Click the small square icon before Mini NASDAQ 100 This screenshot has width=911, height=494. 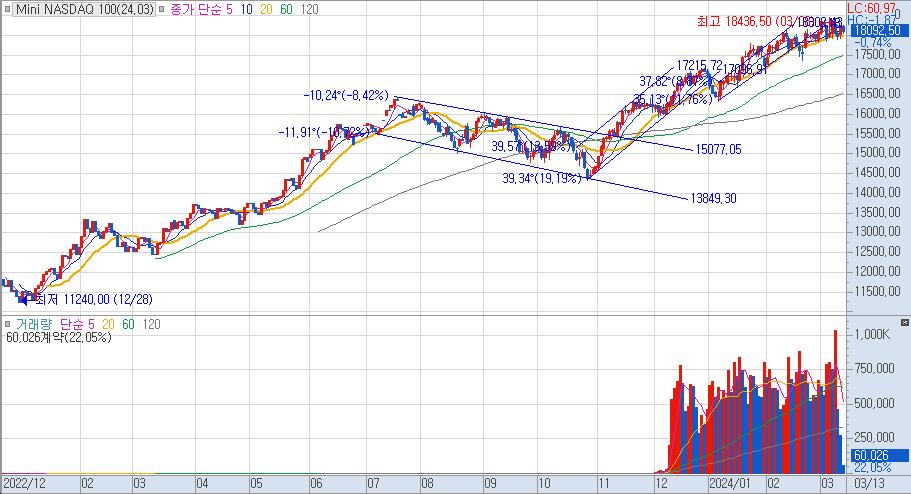(8, 9)
